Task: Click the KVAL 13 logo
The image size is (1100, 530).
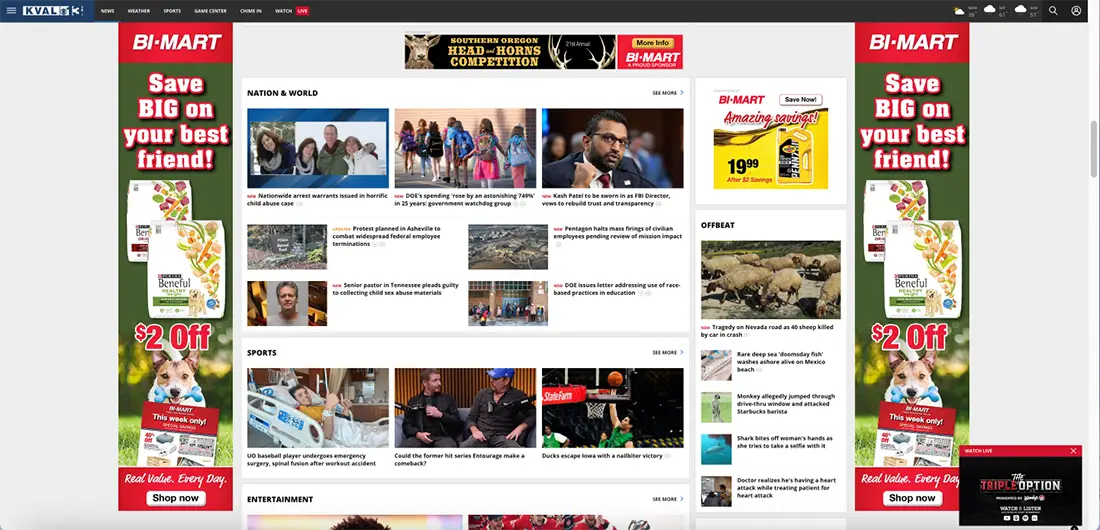Action: (x=53, y=11)
